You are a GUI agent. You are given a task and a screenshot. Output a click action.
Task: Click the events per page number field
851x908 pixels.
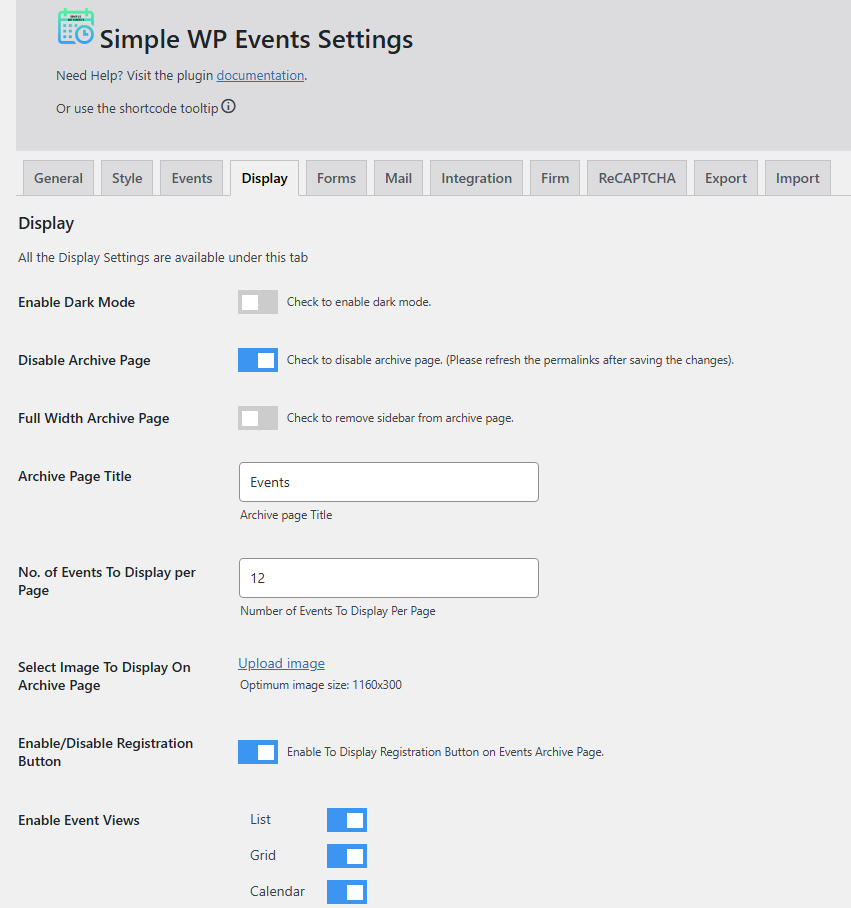[389, 578]
